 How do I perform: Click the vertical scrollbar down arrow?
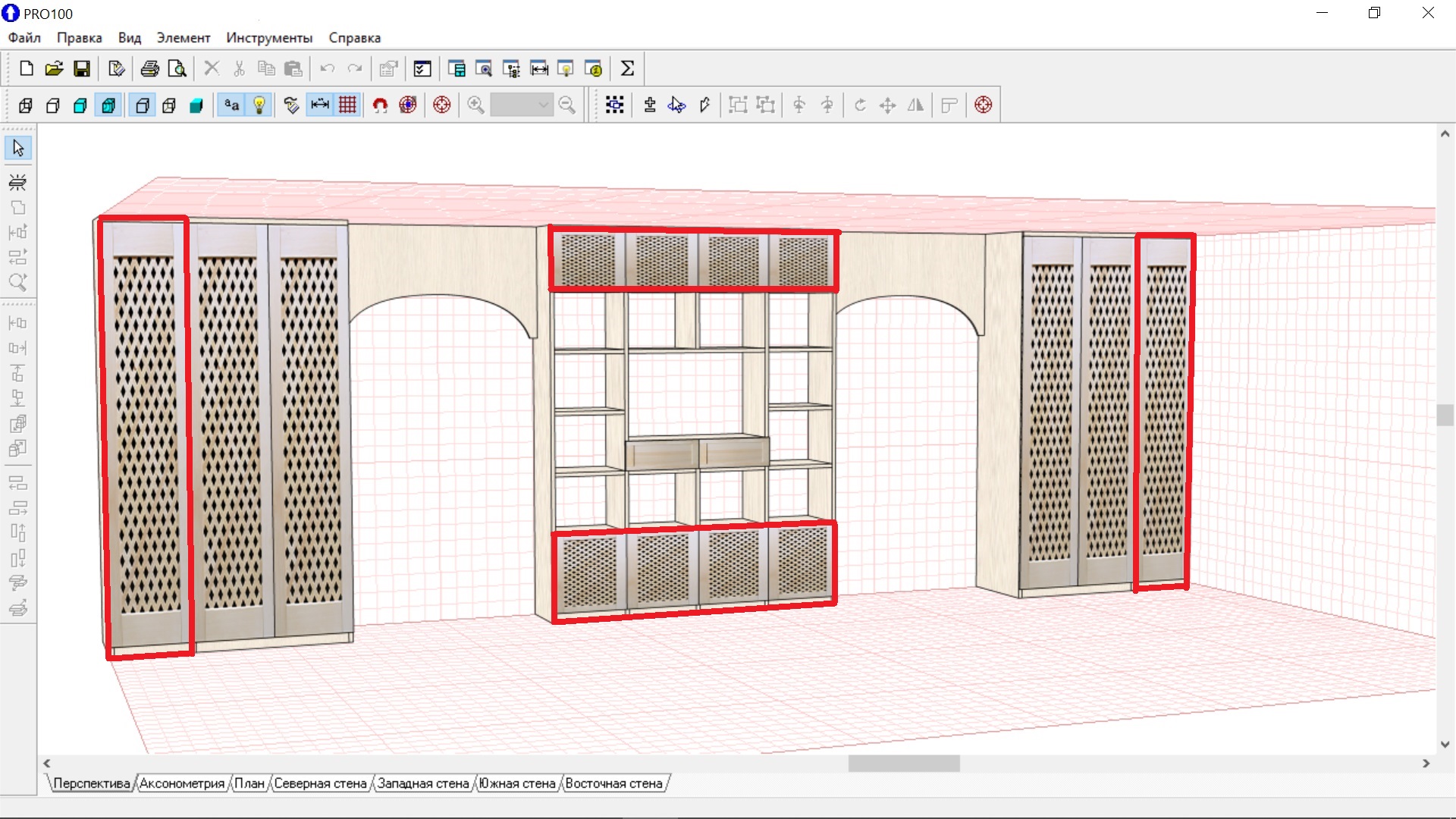1445,745
